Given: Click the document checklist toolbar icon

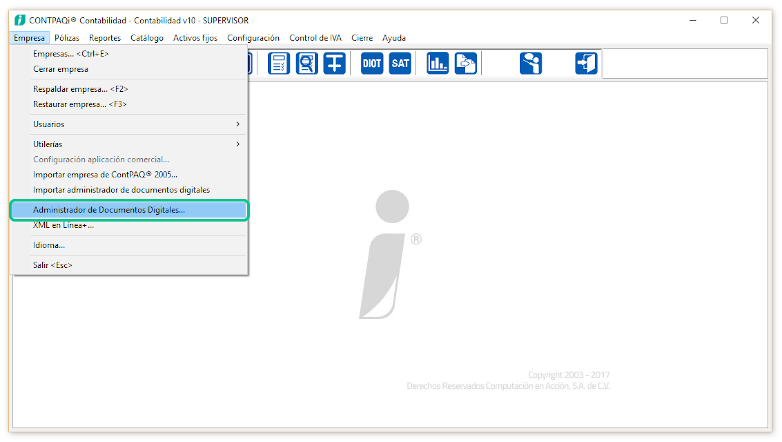Looking at the screenshot, I should point(279,63).
